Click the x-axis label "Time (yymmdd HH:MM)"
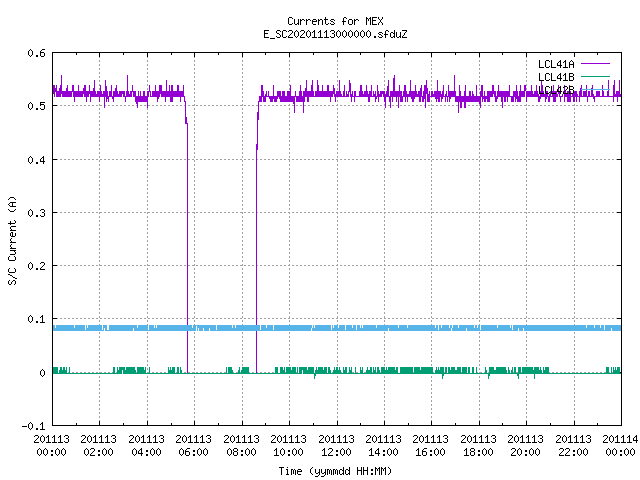The image size is (640, 480). point(335,471)
